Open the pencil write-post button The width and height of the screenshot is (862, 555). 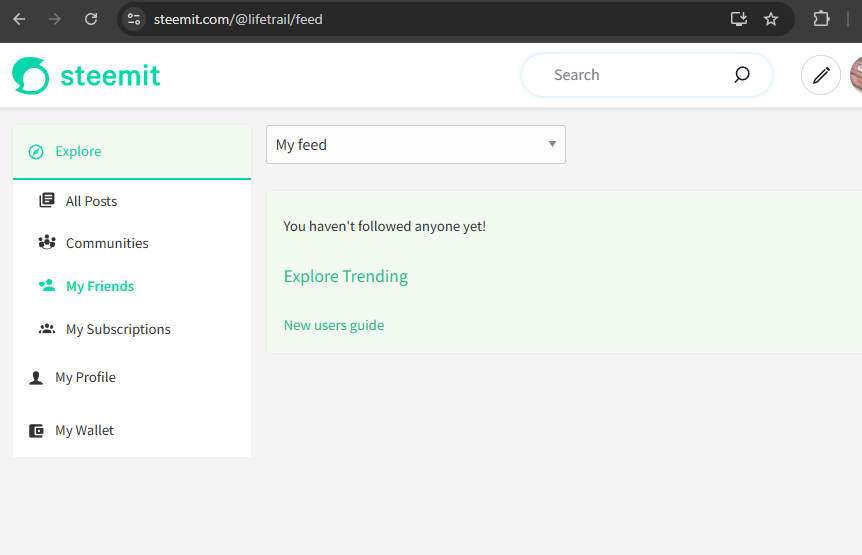pos(821,75)
